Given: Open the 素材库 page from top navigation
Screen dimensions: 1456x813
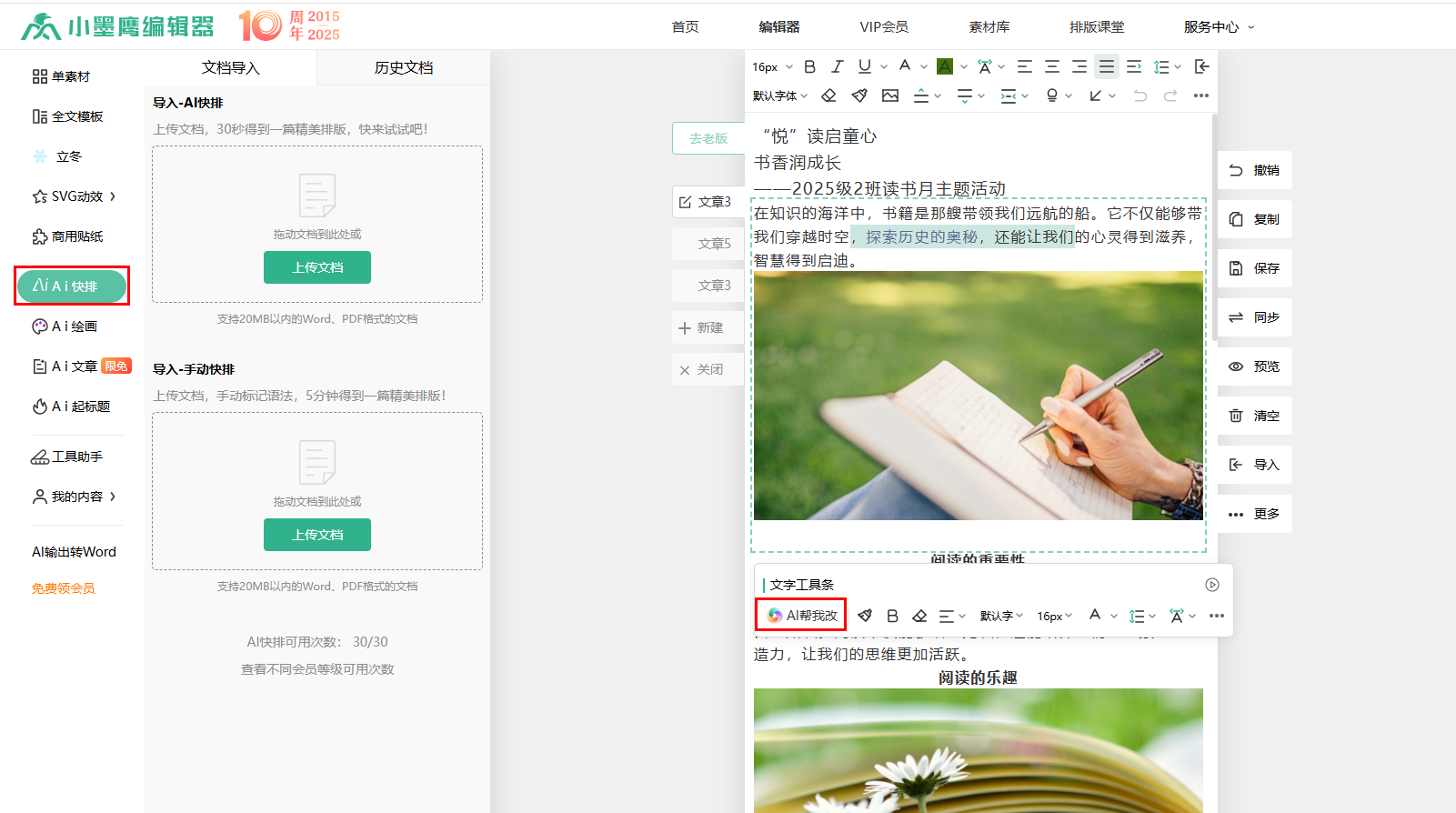Looking at the screenshot, I should pyautogui.click(x=989, y=27).
